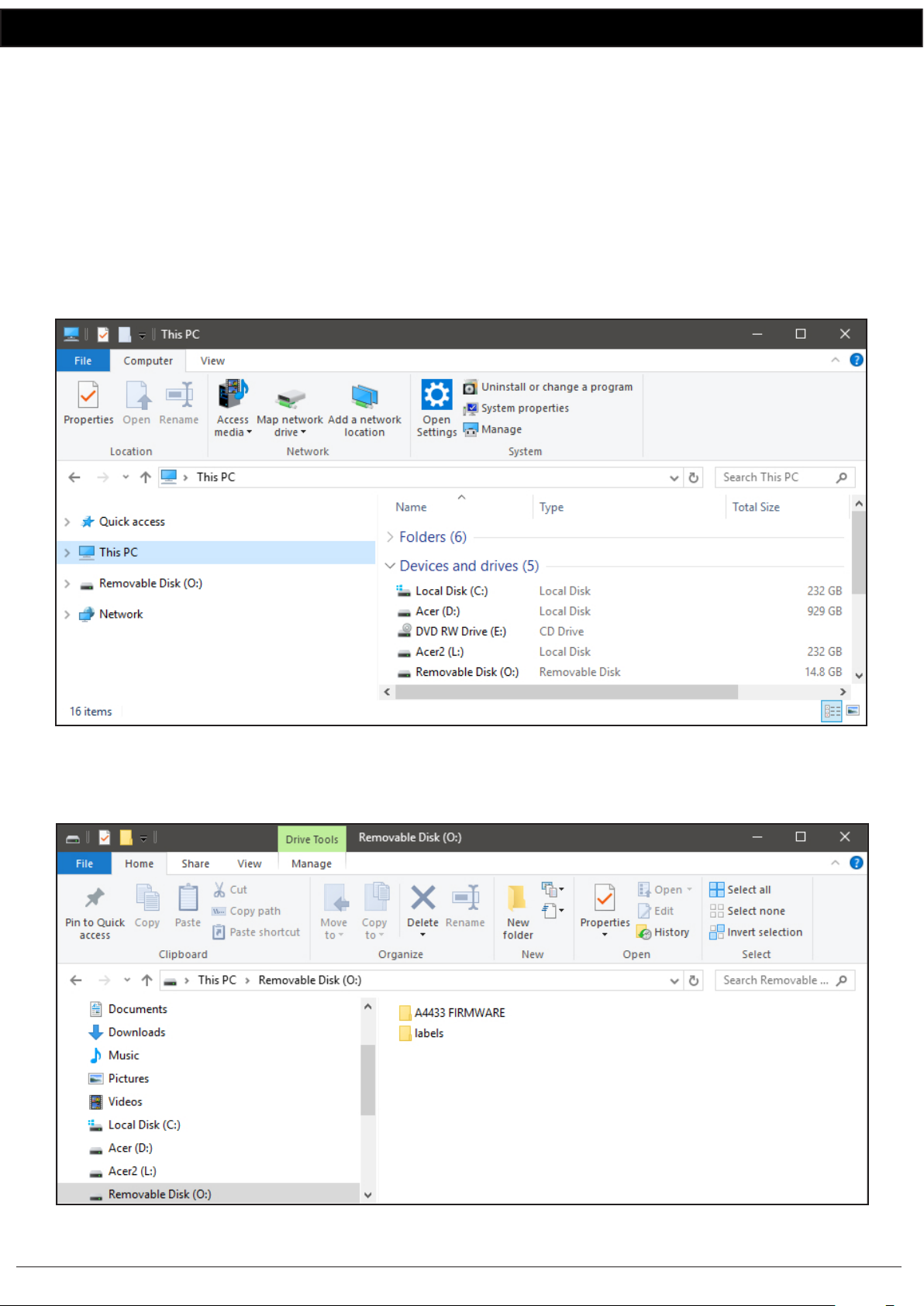Click Pin to Quick access
The image size is (924, 1306).
click(95, 912)
